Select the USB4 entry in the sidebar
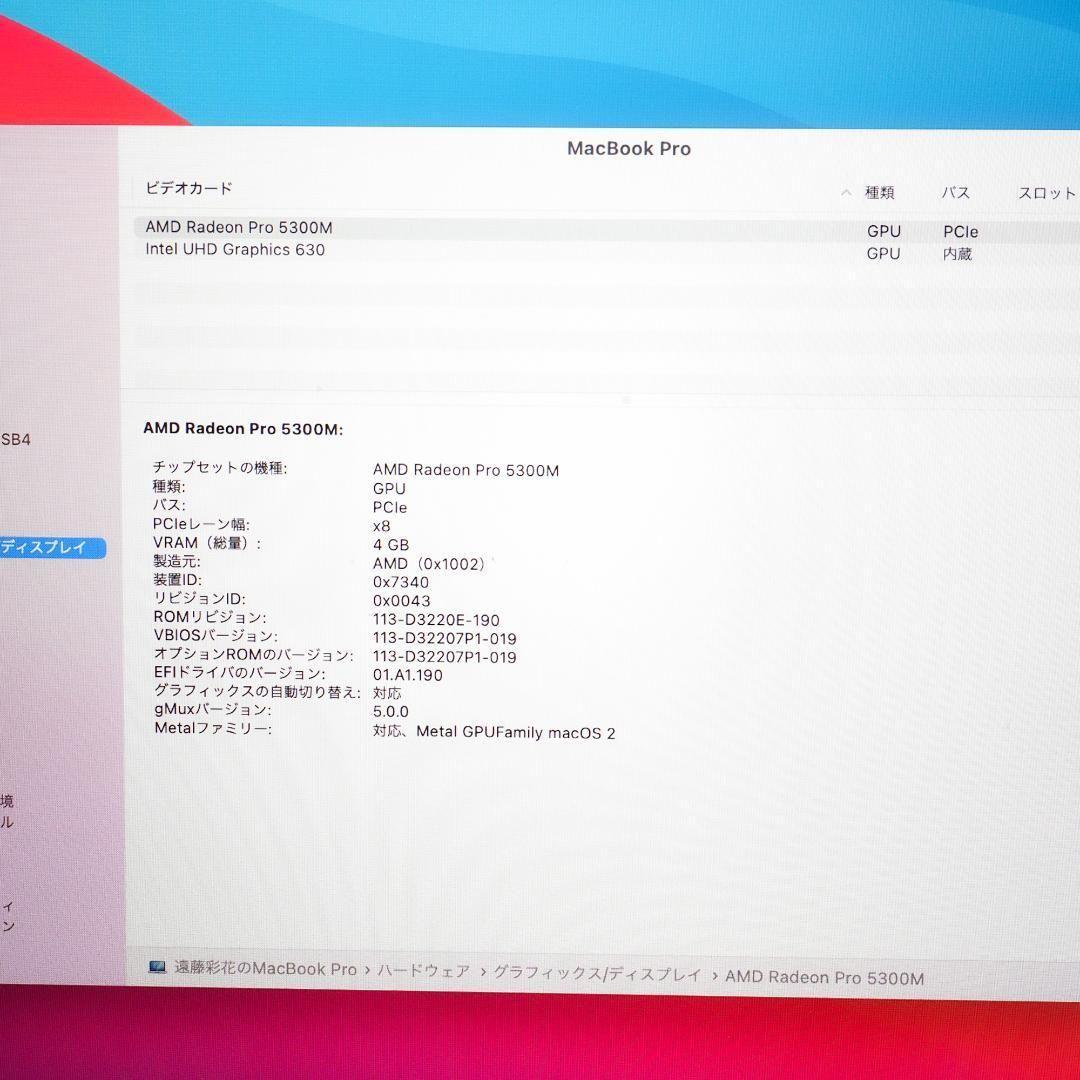The height and width of the screenshot is (1080, 1080). [16, 439]
